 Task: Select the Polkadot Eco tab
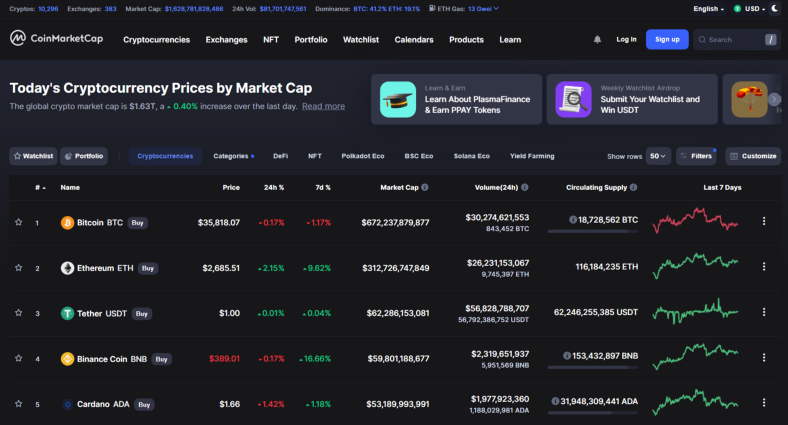pos(363,156)
